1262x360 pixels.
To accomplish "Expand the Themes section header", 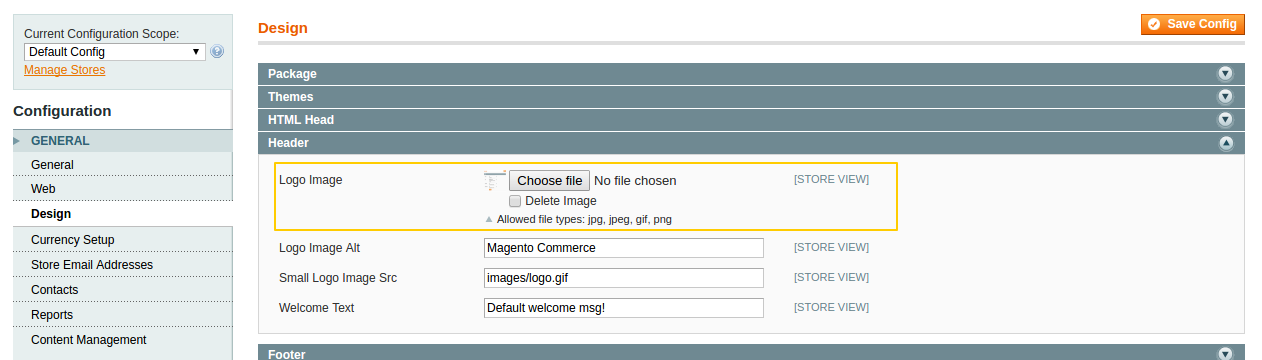I will point(751,97).
